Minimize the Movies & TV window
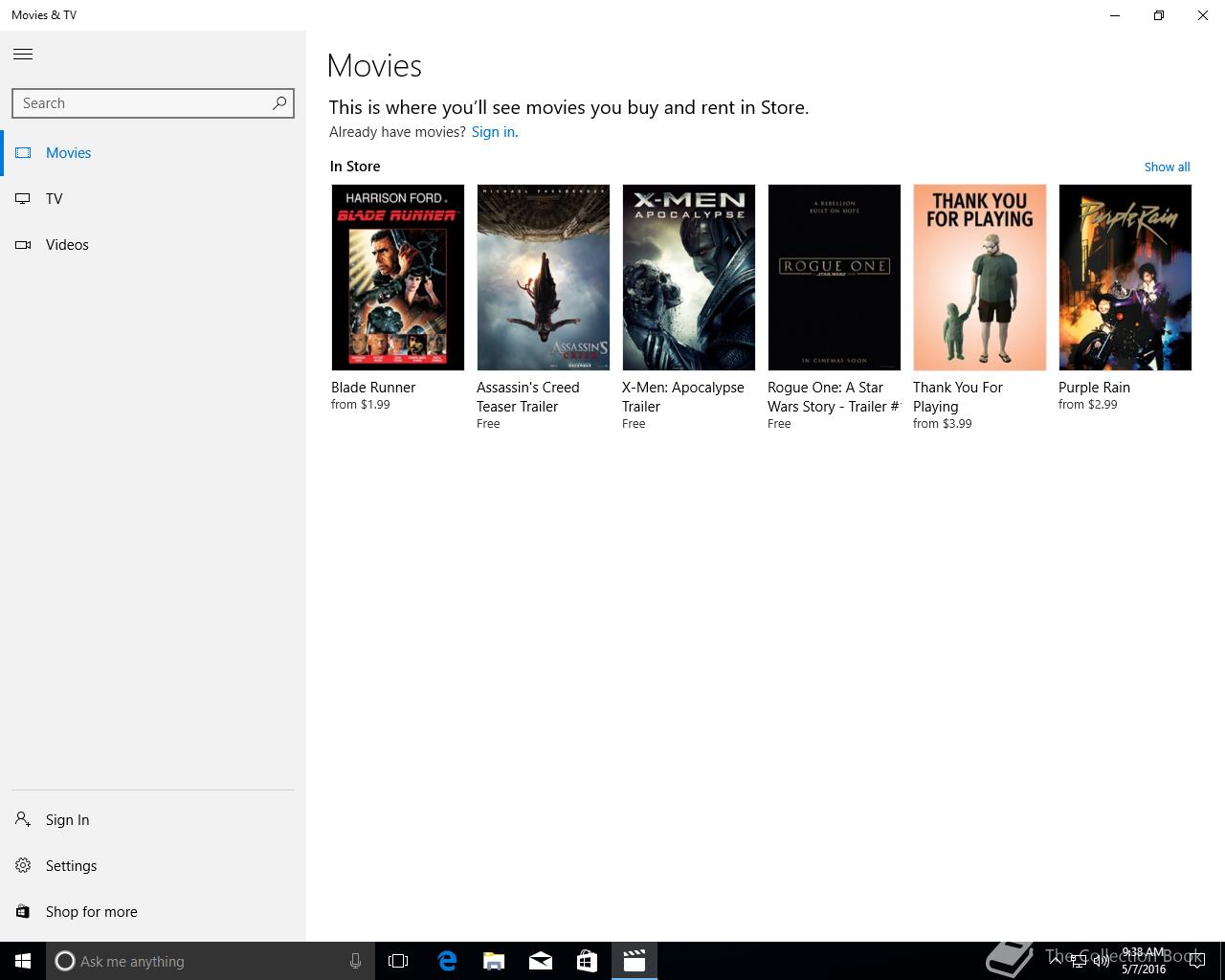 point(1115,15)
